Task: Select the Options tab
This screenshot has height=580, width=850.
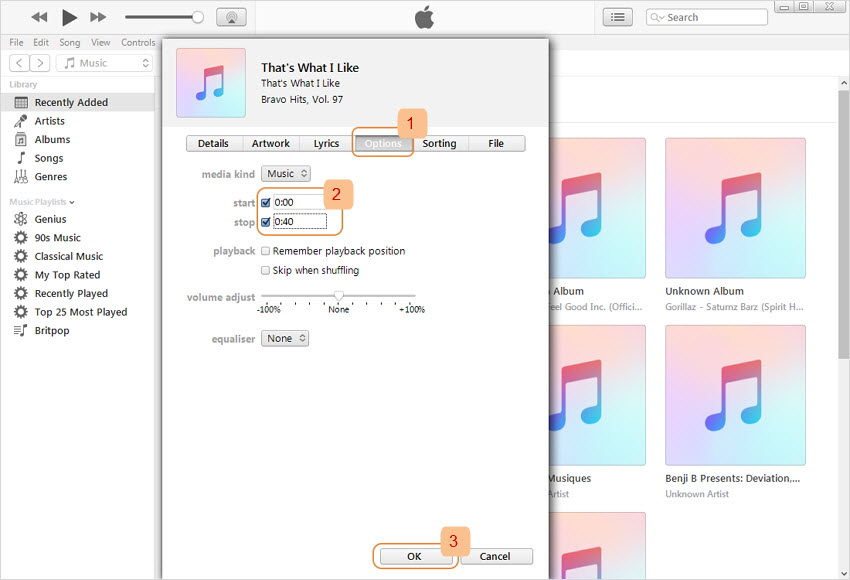Action: click(x=383, y=144)
